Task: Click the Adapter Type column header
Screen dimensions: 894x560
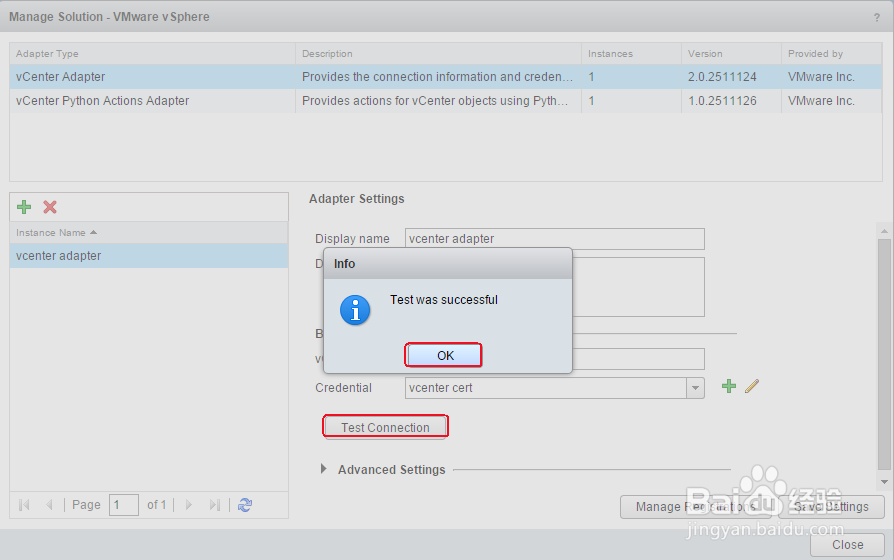Action: pos(152,54)
